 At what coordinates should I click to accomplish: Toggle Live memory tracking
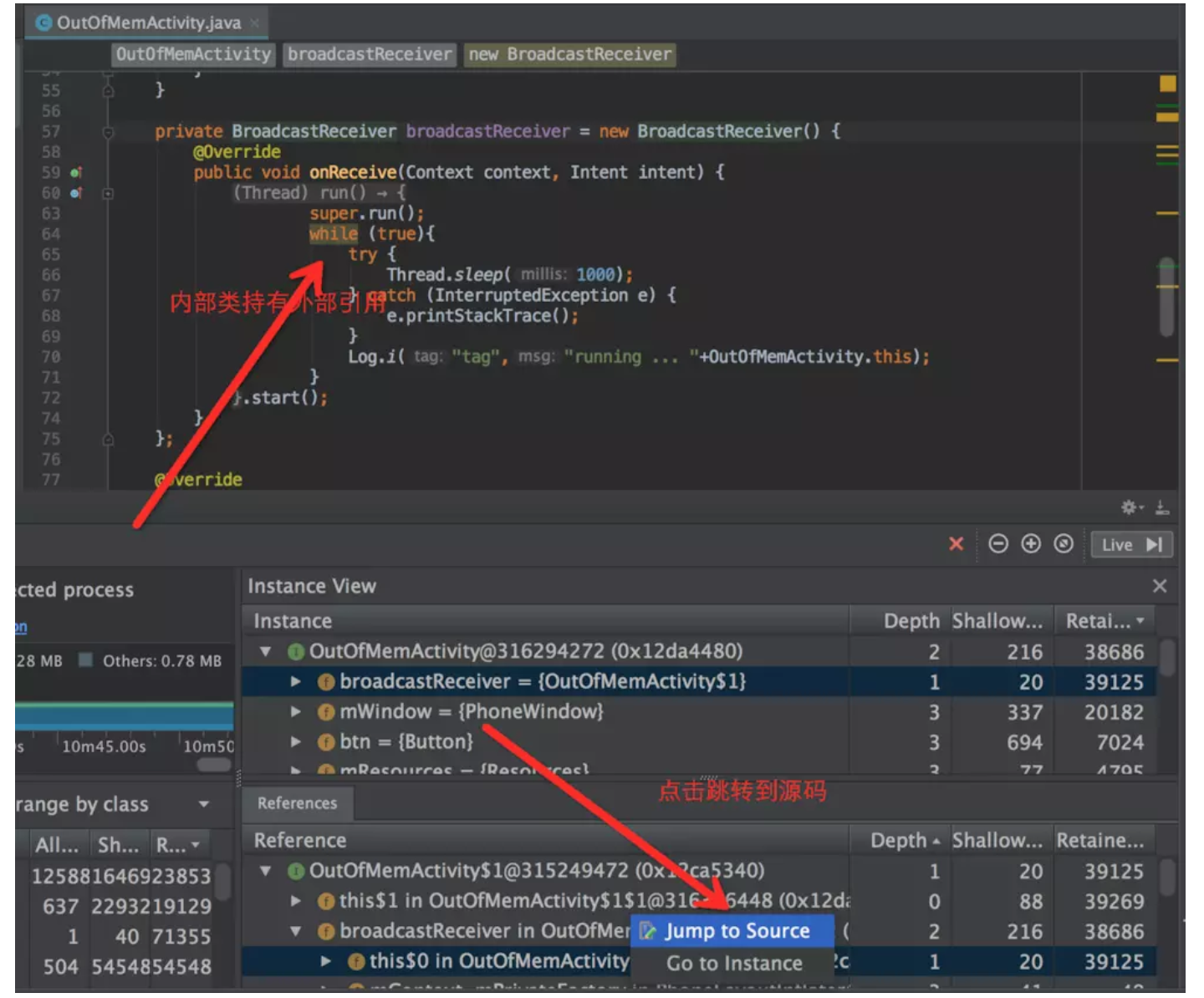1132,544
